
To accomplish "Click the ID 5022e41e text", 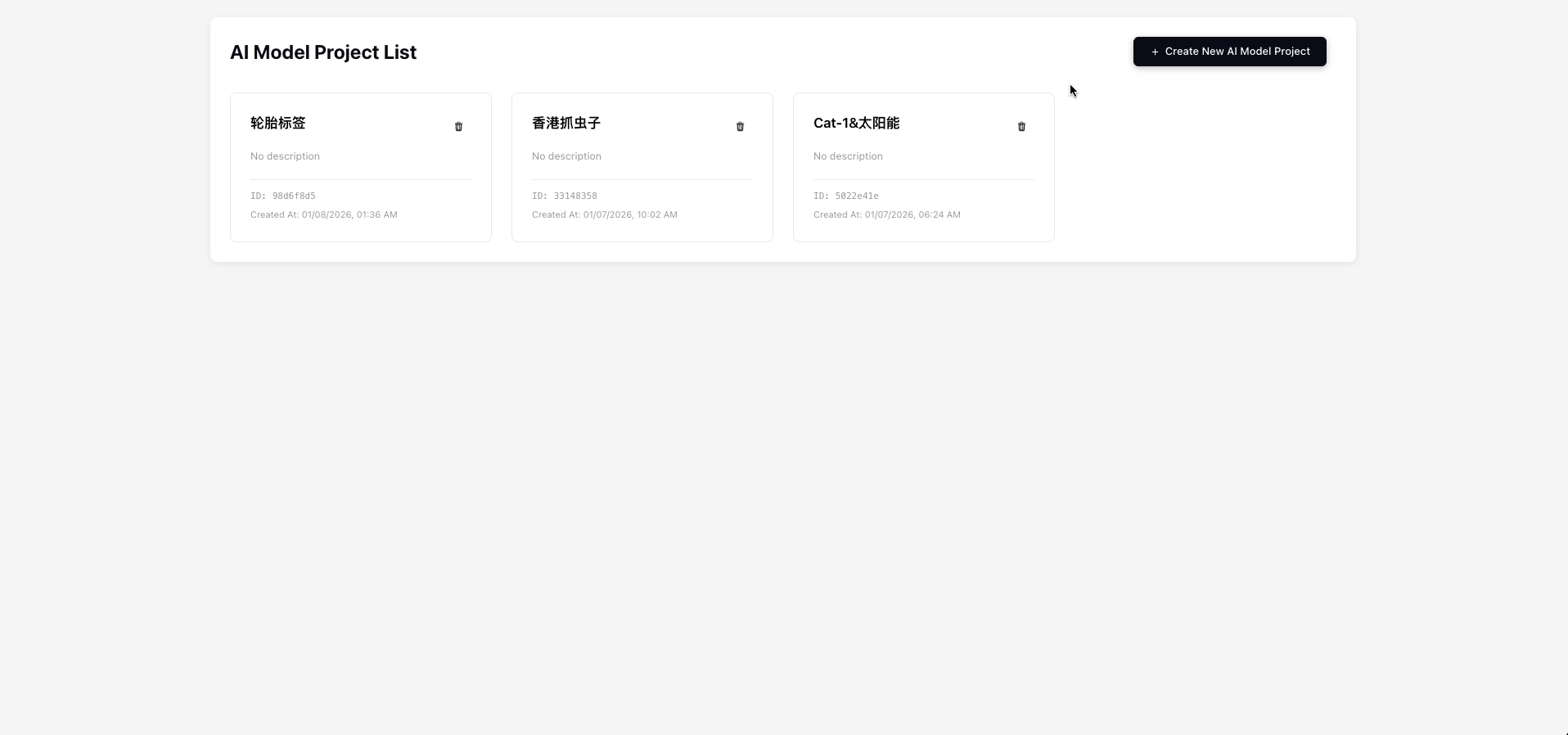I will pyautogui.click(x=846, y=196).
